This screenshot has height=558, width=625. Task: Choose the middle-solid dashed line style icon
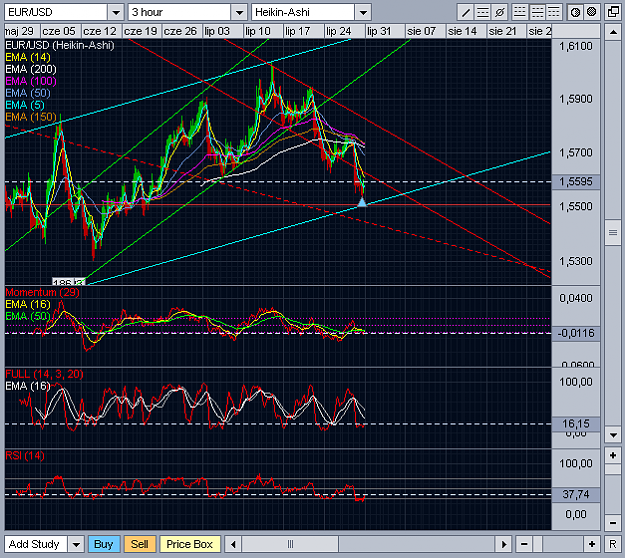pyautogui.click(x=537, y=12)
